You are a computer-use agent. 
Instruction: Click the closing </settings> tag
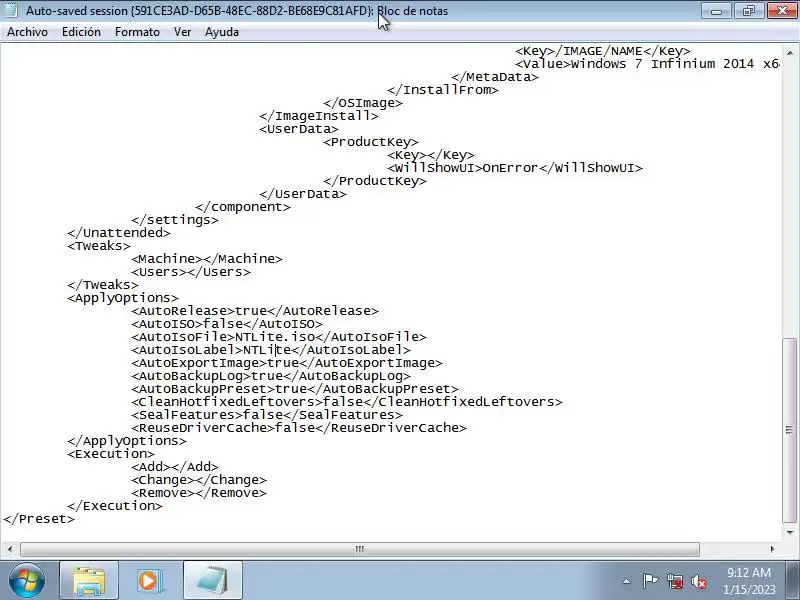[174, 220]
